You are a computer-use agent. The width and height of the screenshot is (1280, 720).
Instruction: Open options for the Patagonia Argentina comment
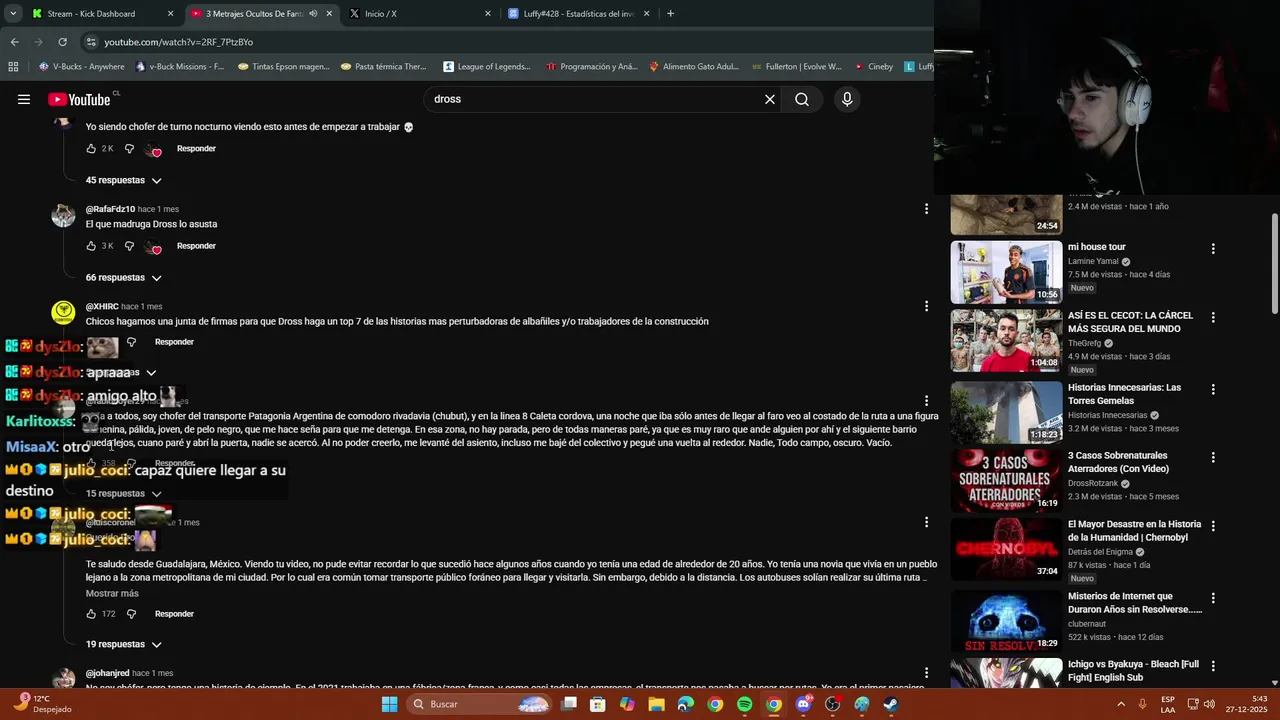pos(926,401)
